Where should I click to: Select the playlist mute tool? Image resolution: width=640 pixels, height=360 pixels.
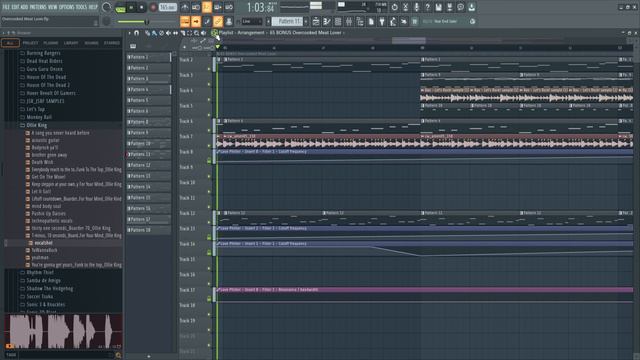coord(168,33)
